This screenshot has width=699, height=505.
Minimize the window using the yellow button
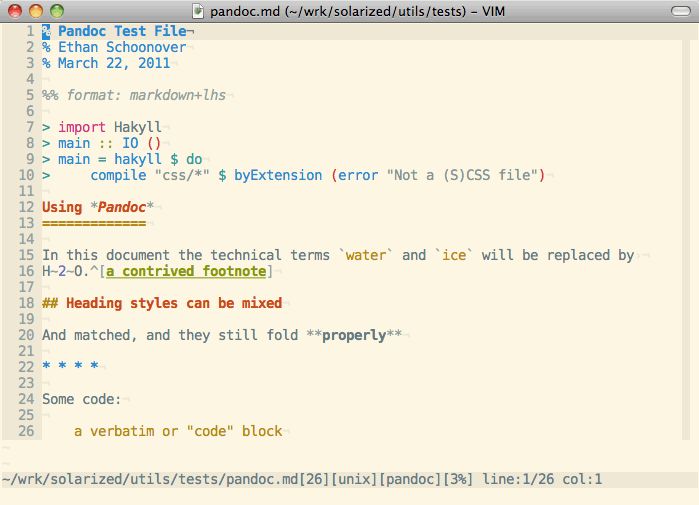click(x=35, y=11)
